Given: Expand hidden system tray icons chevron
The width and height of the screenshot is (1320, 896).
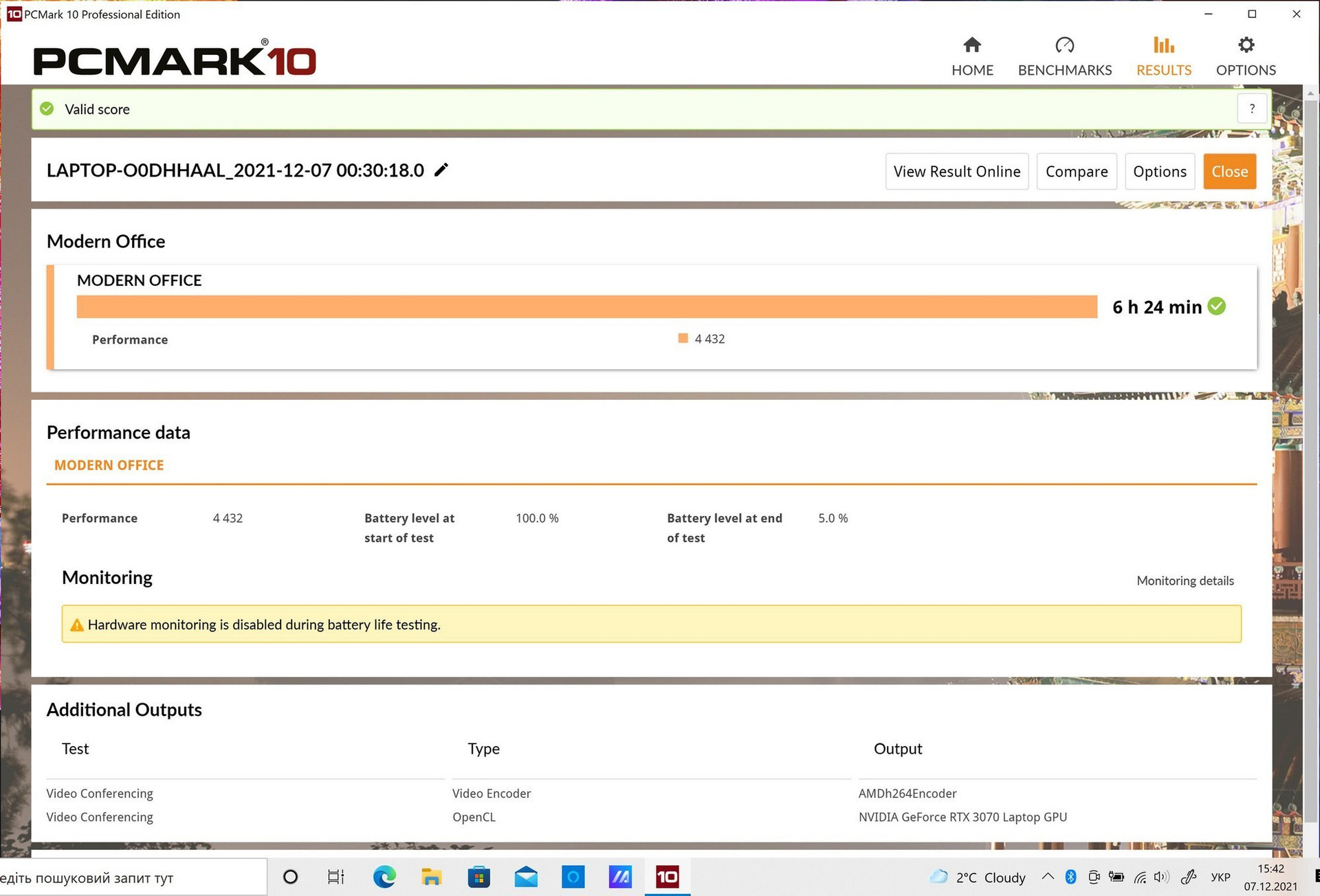Looking at the screenshot, I should point(1048,876).
